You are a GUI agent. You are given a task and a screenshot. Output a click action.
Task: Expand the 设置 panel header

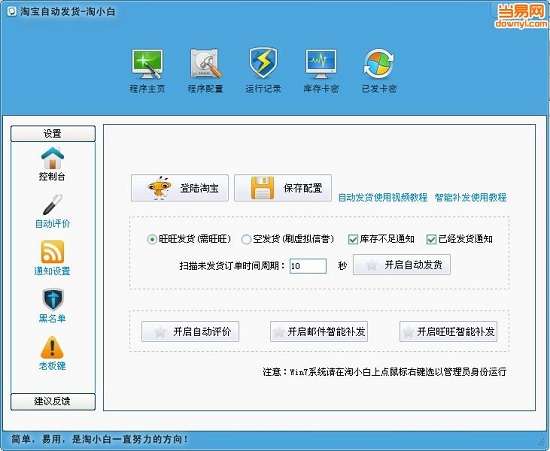click(53, 134)
